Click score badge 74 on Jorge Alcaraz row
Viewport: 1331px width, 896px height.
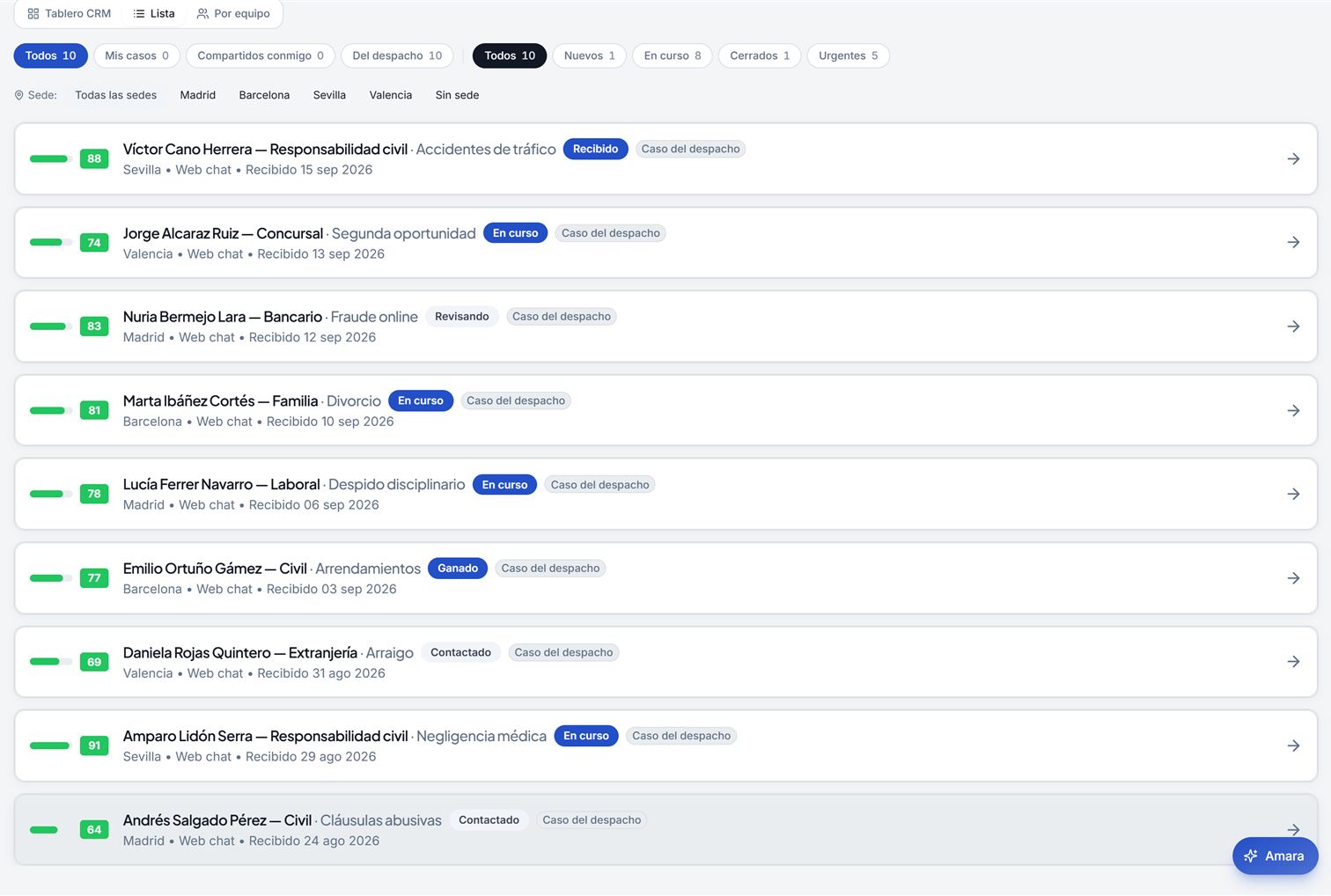coord(94,243)
